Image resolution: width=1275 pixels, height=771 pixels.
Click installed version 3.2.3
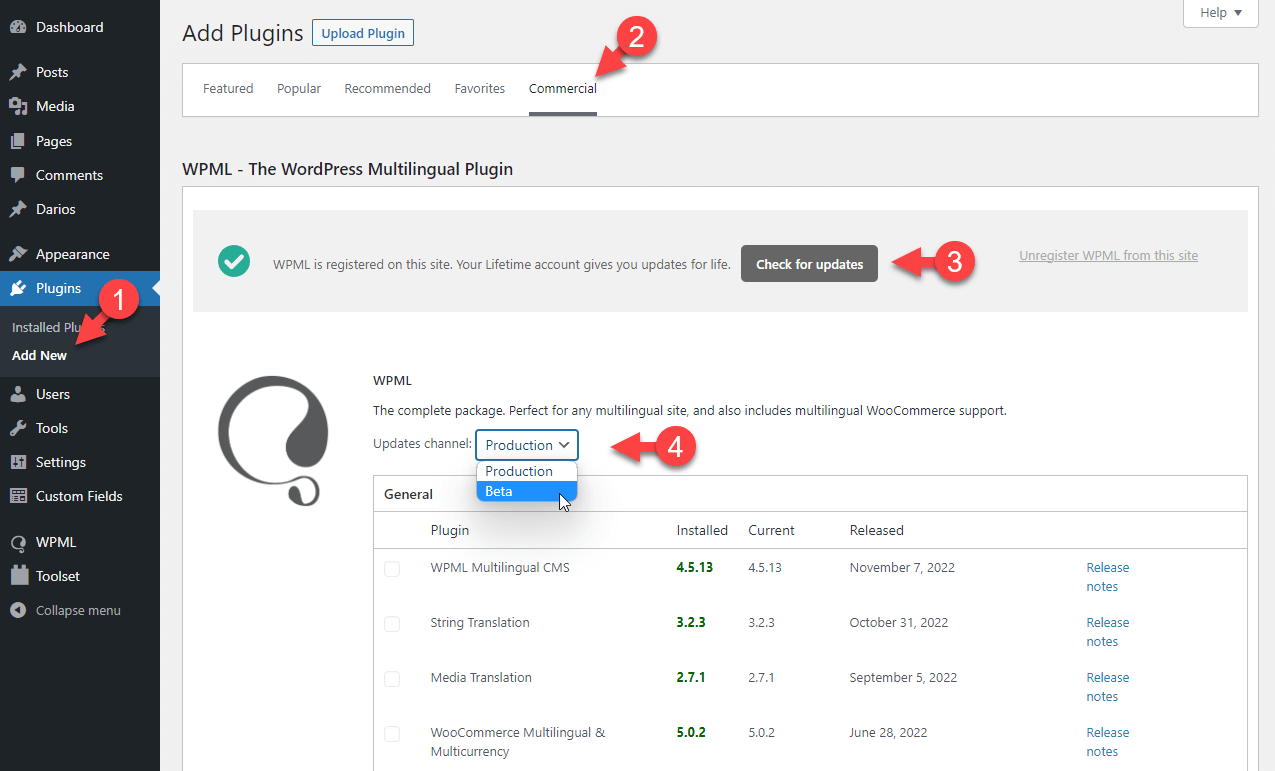691,622
